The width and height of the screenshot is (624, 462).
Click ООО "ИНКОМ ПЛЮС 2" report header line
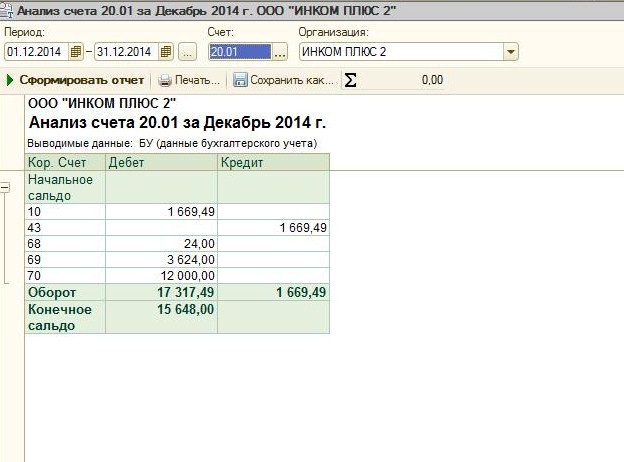point(102,103)
